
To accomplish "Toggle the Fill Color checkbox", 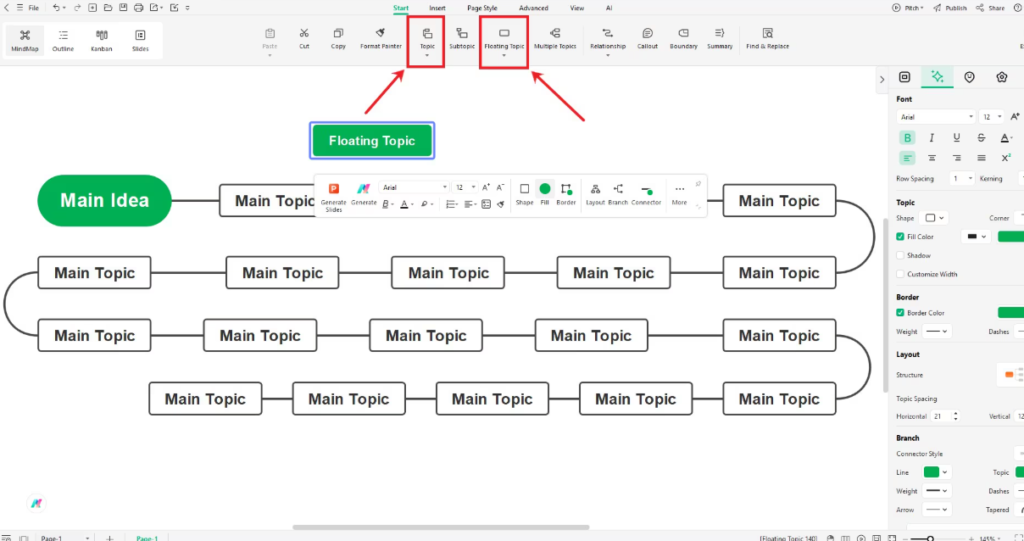I will [x=901, y=237].
